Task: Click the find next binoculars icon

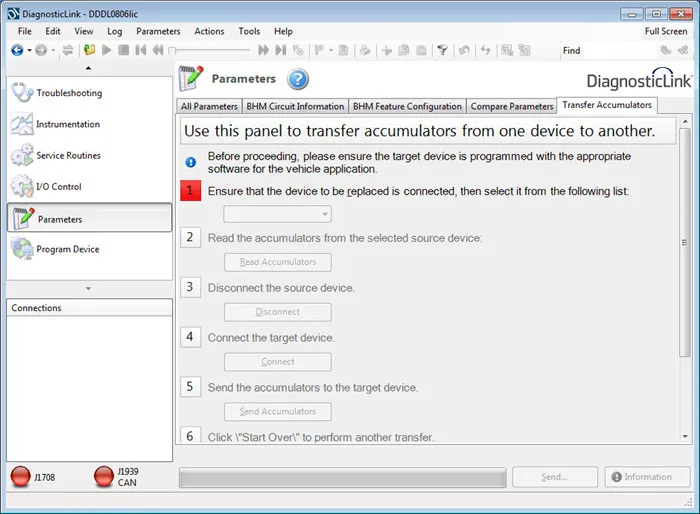Action: [683, 50]
